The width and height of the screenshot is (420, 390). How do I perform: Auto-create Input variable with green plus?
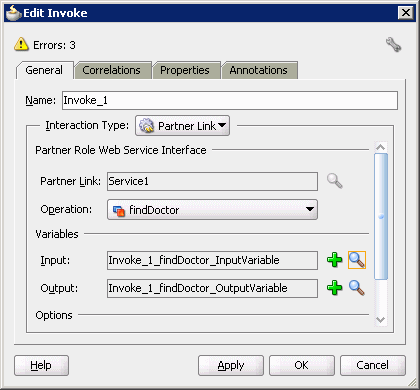(x=335, y=260)
